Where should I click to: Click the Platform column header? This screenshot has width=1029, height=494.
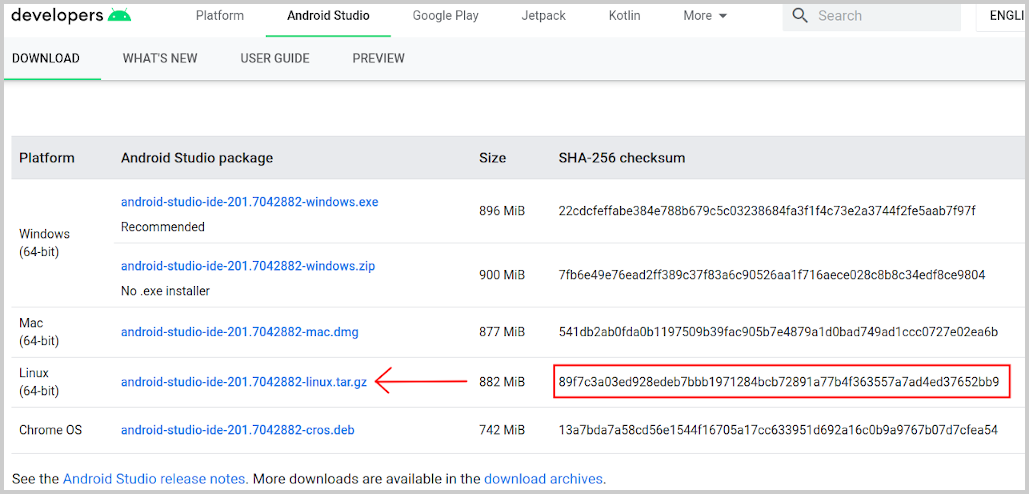coord(47,158)
